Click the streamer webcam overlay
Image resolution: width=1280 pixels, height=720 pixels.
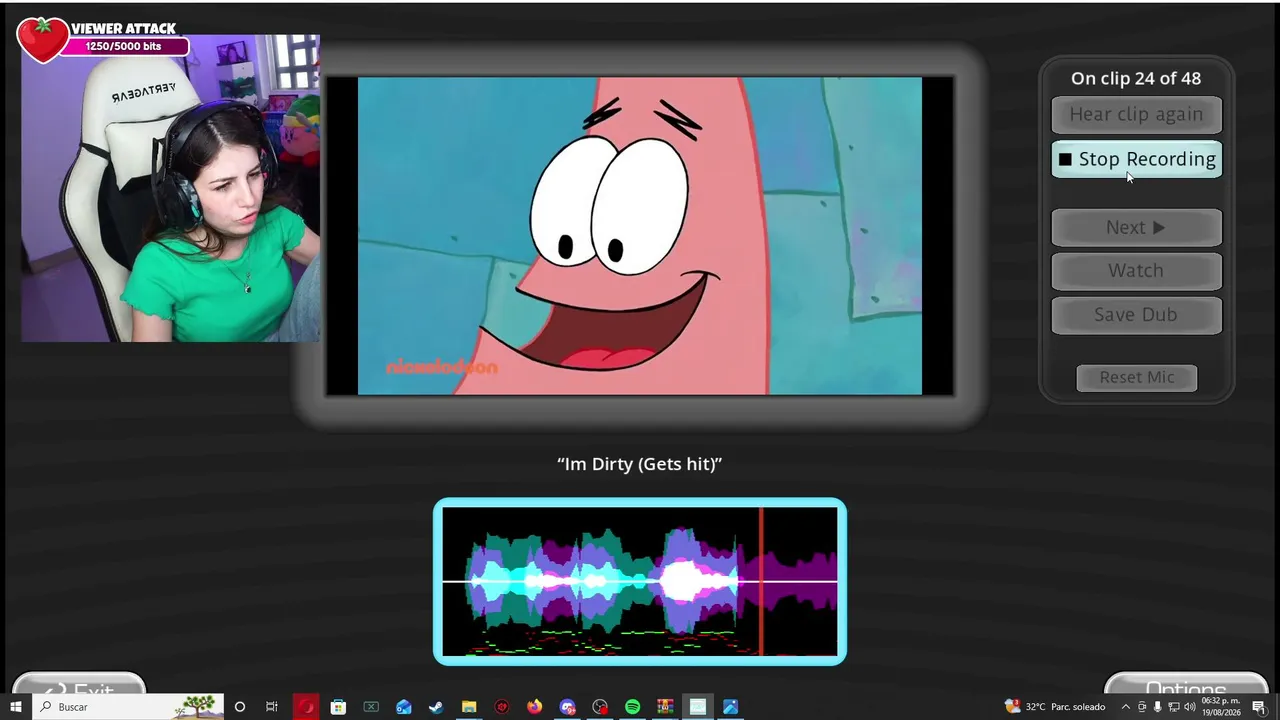170,188
